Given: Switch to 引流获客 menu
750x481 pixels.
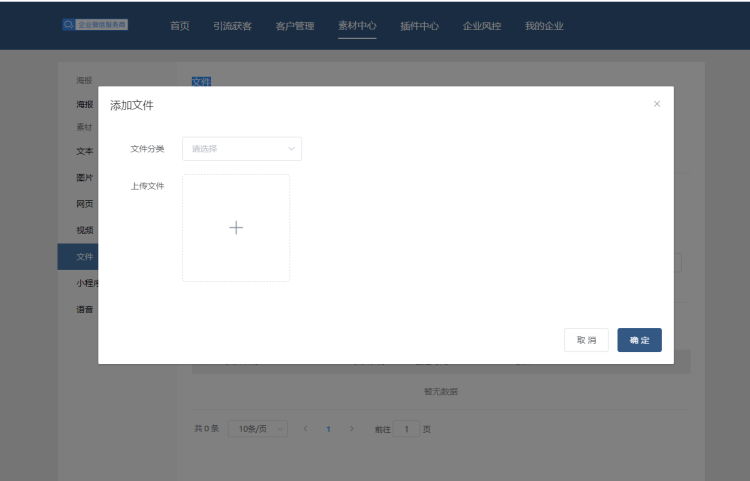Looking at the screenshot, I should [x=232, y=27].
